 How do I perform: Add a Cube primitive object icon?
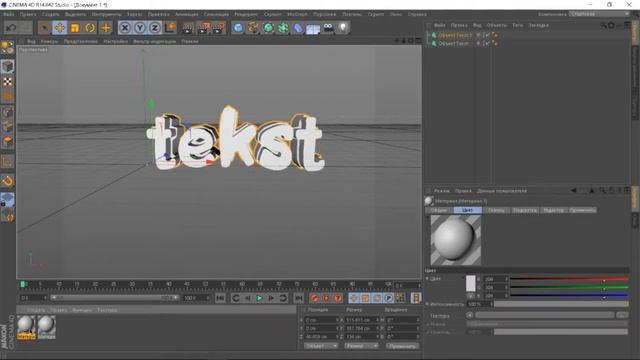[238, 28]
